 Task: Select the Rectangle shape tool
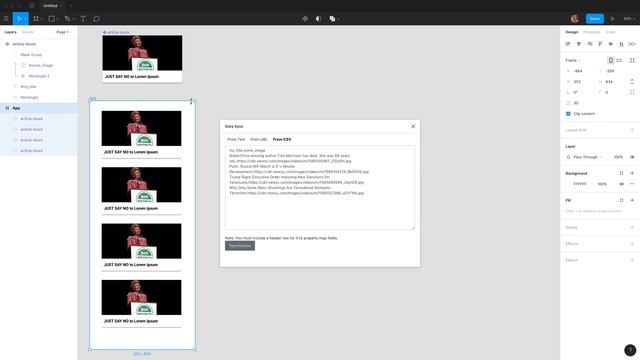[51, 19]
